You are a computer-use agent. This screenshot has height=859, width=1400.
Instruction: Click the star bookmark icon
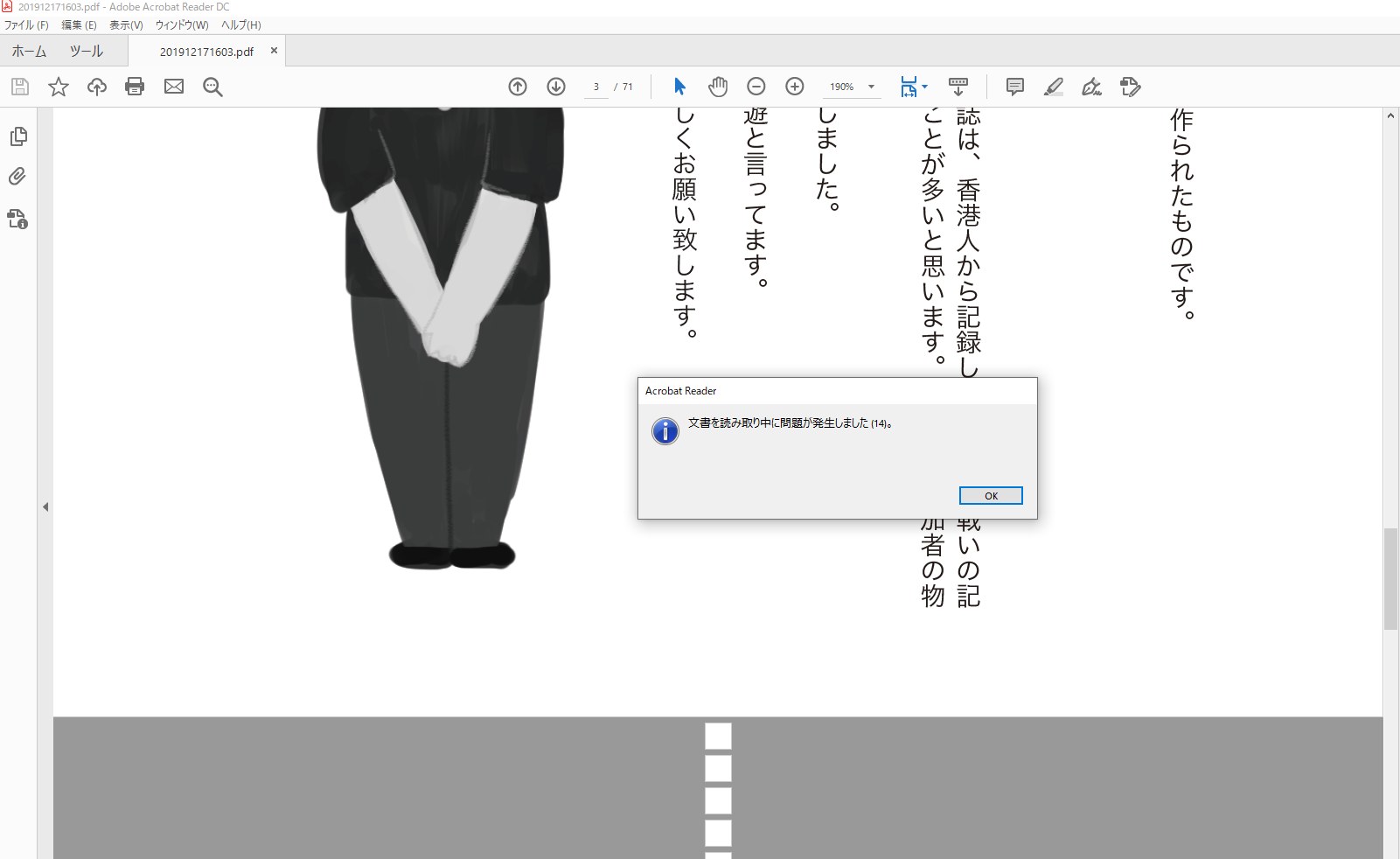[59, 87]
